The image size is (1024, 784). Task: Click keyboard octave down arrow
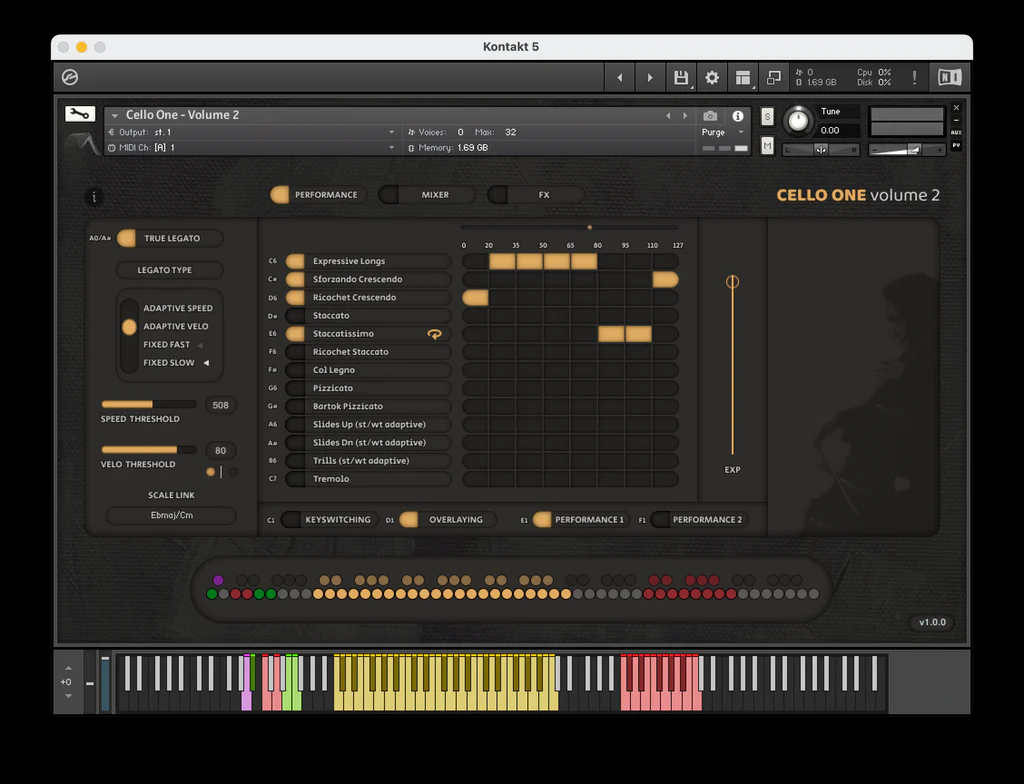point(69,696)
